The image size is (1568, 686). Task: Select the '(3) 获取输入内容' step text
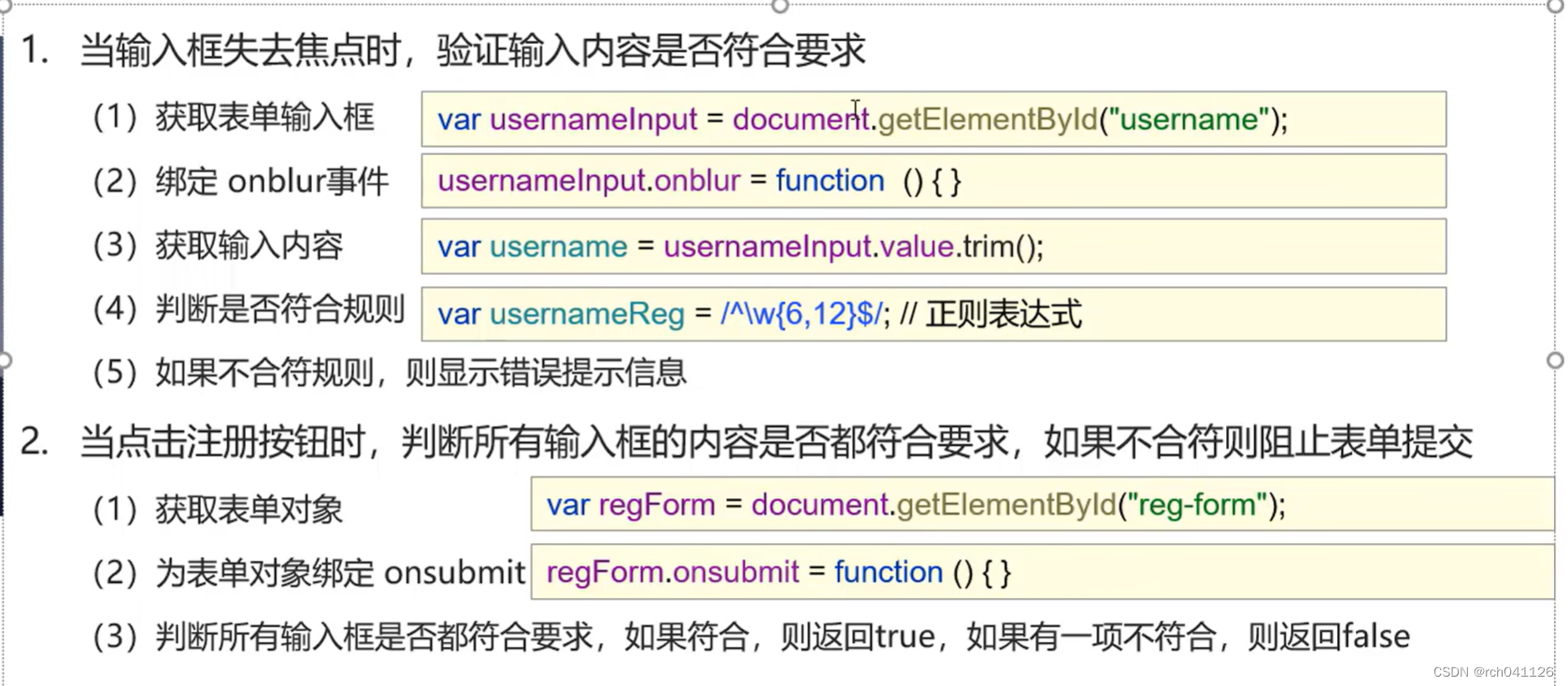[x=217, y=246]
